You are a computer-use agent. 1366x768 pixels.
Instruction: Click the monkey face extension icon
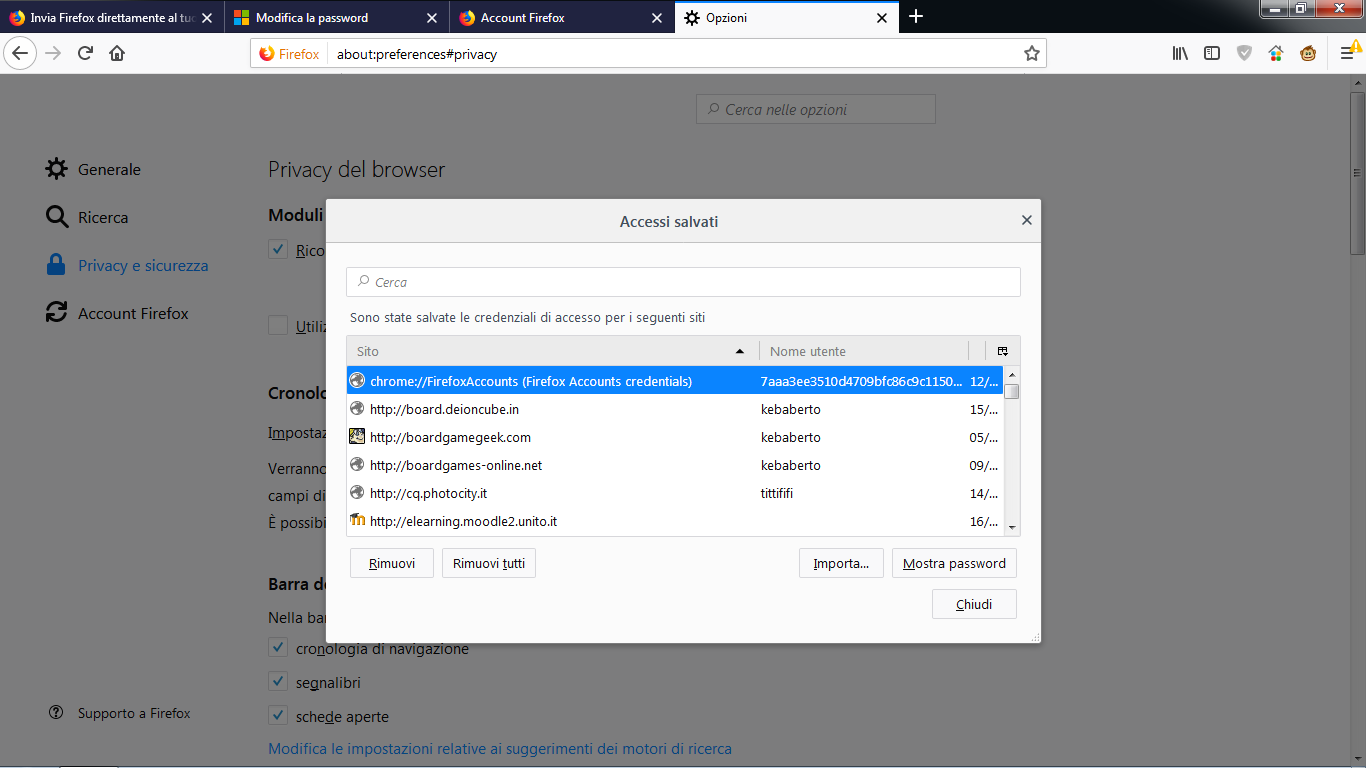point(1308,53)
